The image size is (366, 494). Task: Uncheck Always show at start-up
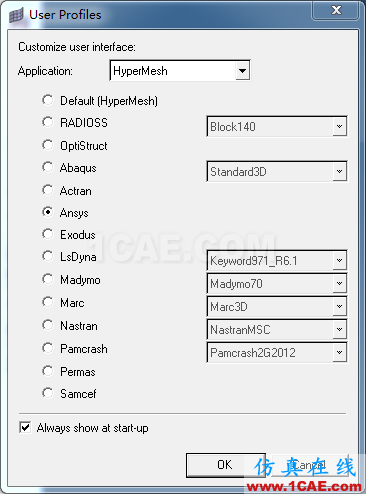(x=25, y=427)
